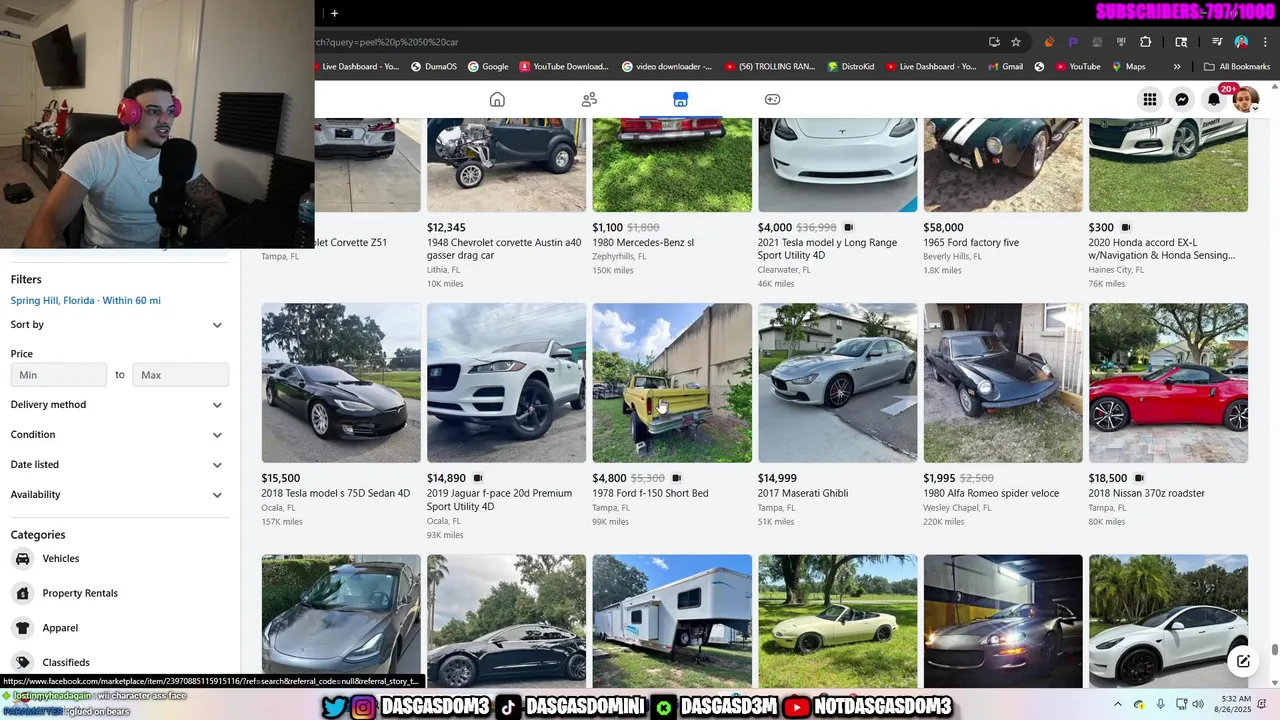Click the Min price field
The width and height of the screenshot is (1280, 720).
pyautogui.click(x=59, y=375)
